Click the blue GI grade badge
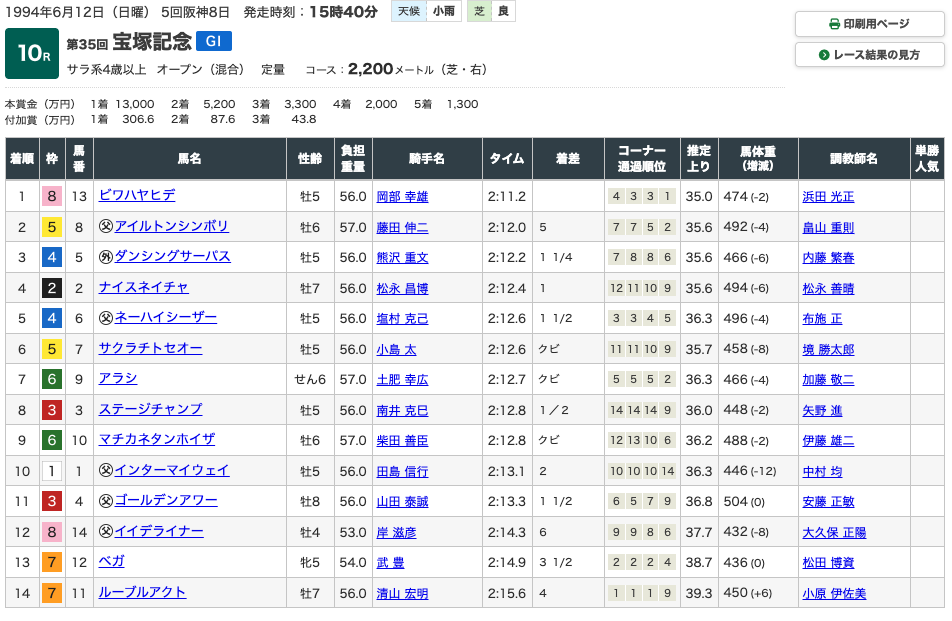 point(214,41)
